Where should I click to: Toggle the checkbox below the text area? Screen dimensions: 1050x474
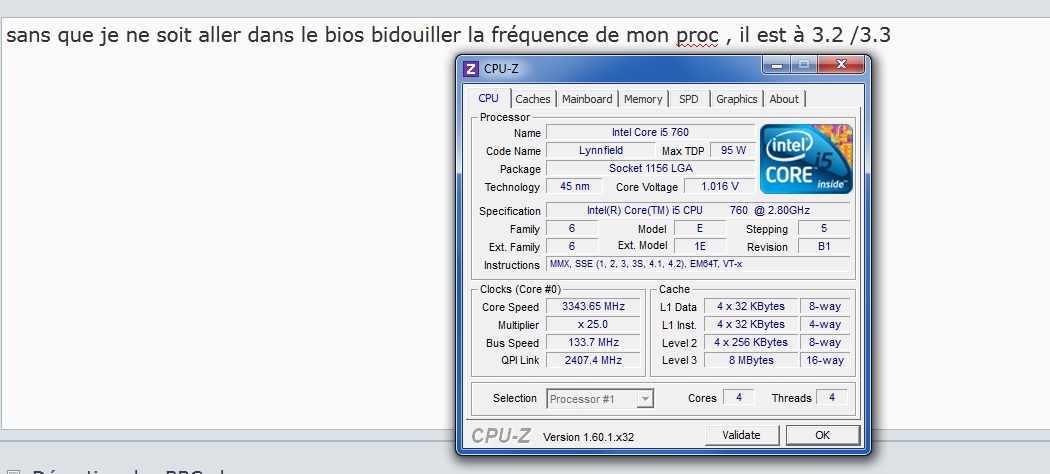coord(13,471)
